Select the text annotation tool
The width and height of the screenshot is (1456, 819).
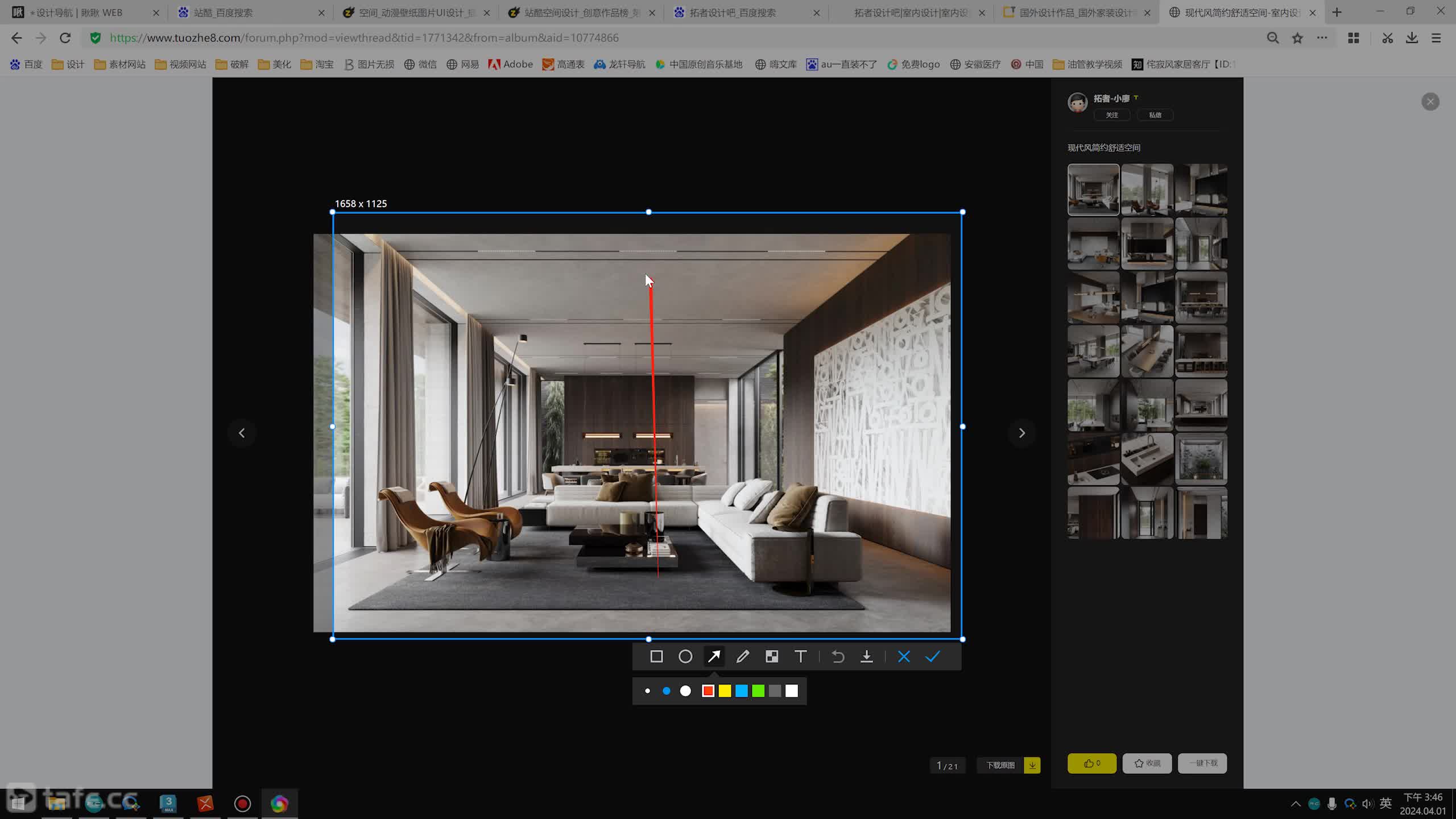[x=801, y=656]
